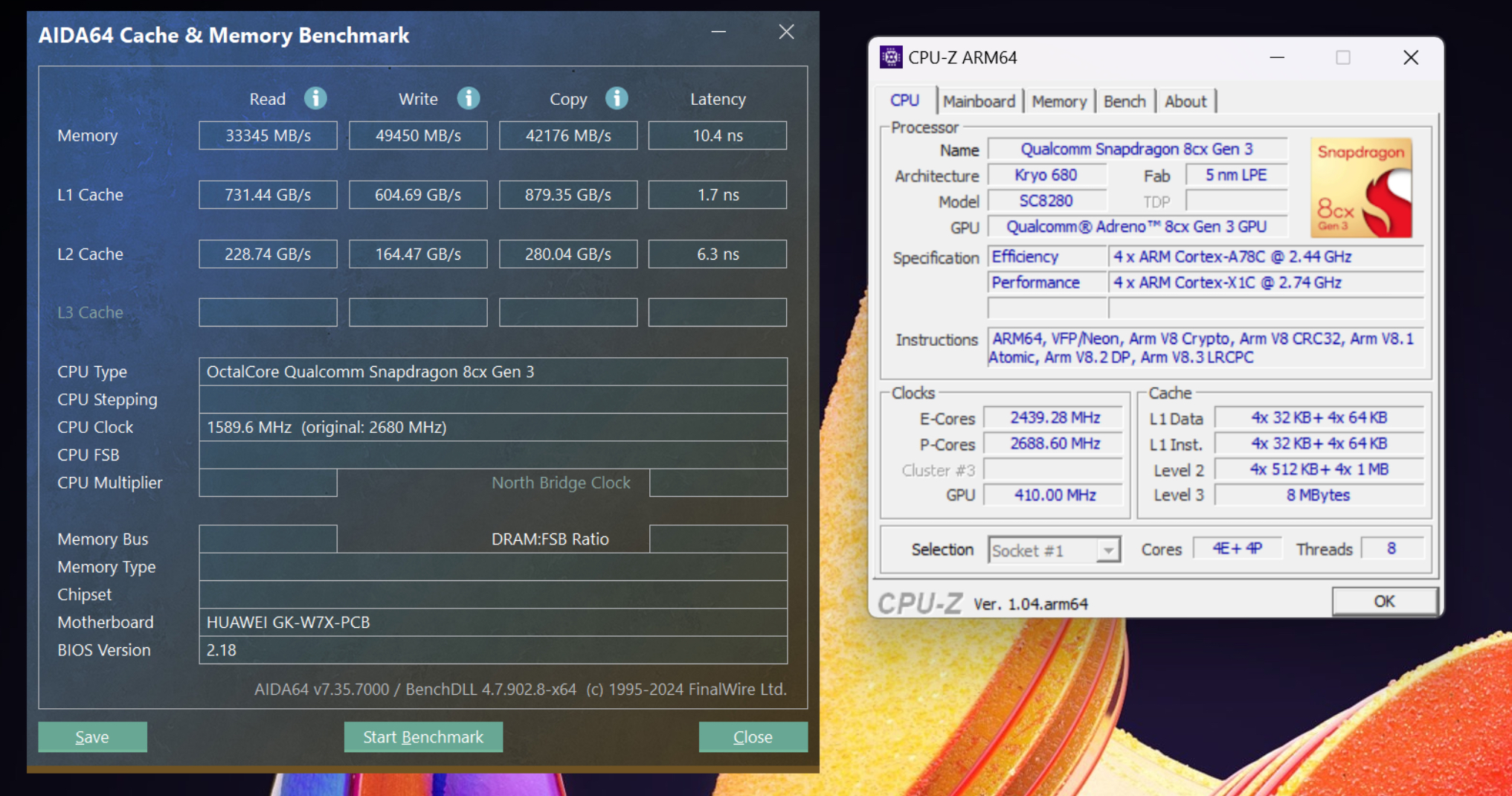This screenshot has width=1512, height=796.
Task: Minimize the AIDA64 benchmark window
Action: click(718, 32)
